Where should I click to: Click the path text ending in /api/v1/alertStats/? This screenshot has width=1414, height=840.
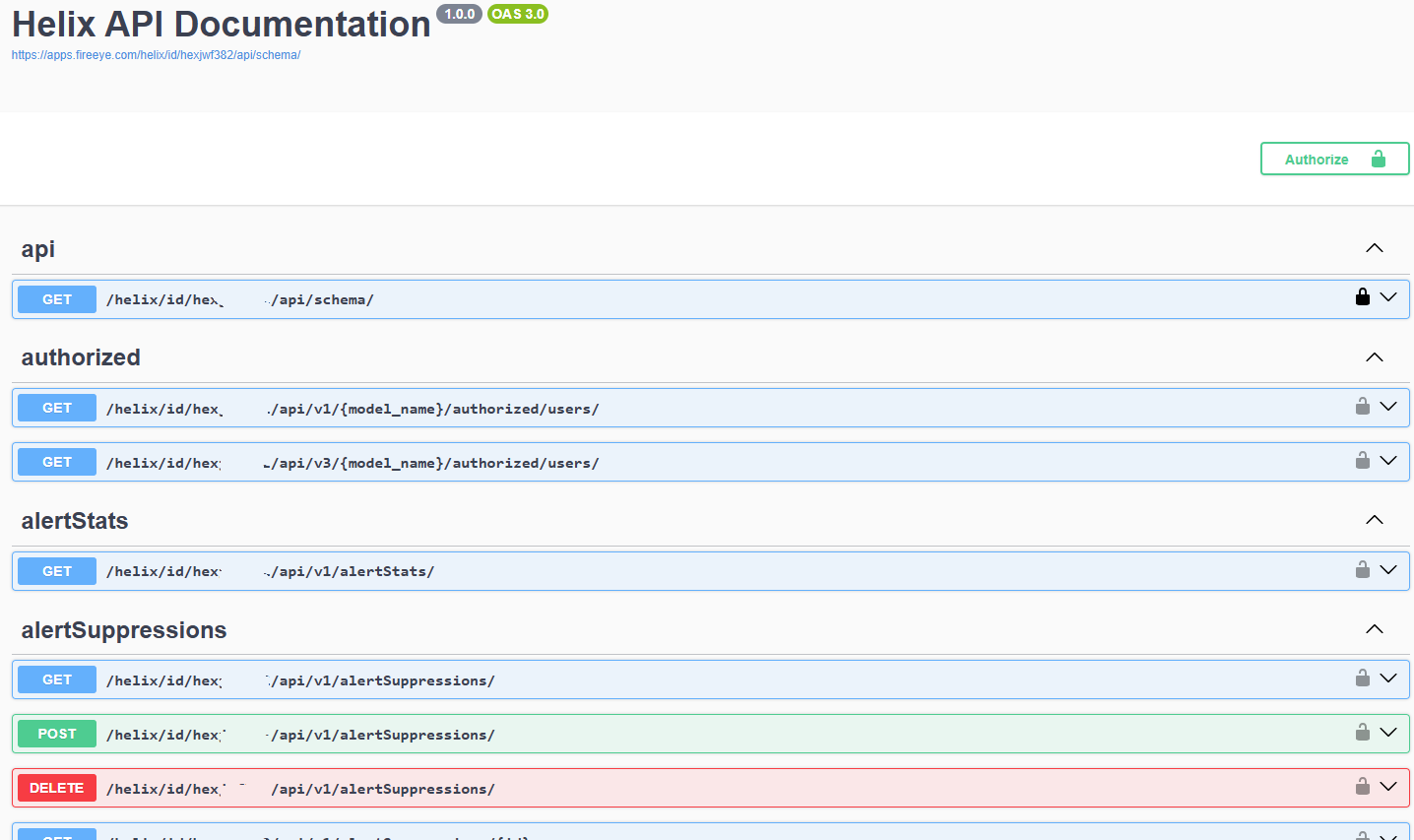point(270,571)
